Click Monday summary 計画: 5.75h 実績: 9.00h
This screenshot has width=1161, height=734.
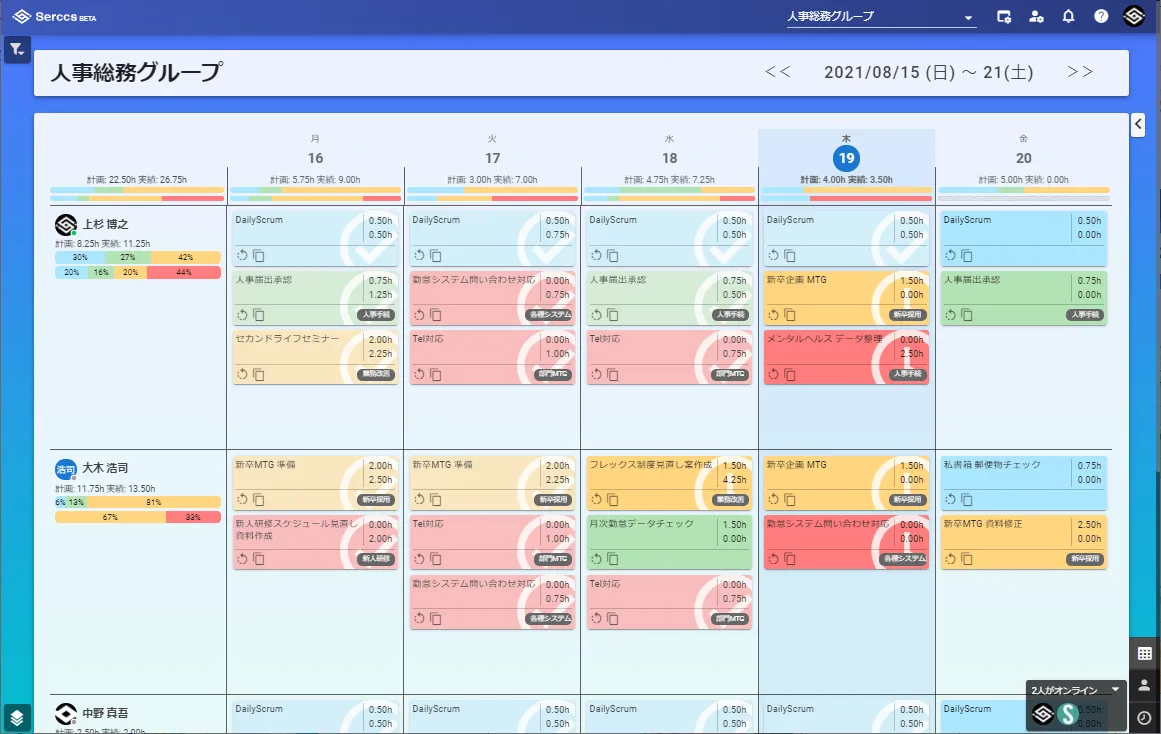315,179
